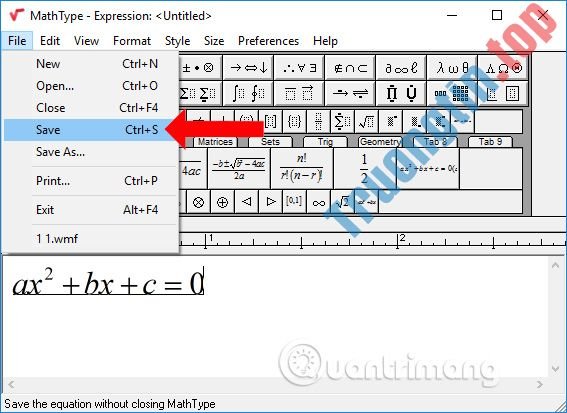Open the labeled arrow templates palette

[x=350, y=93]
